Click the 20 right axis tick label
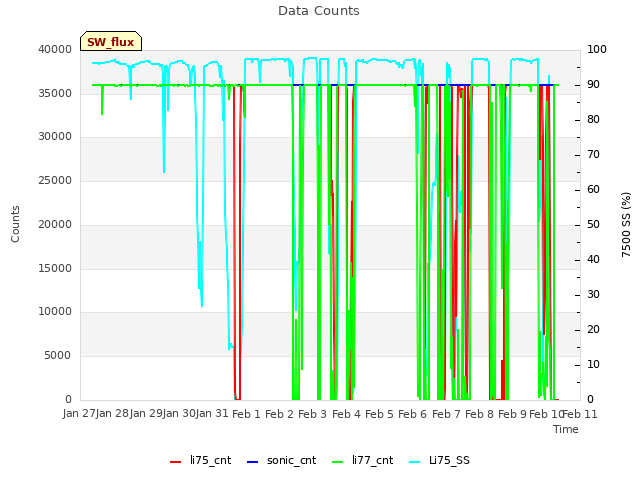640x480 pixels. coord(593,329)
